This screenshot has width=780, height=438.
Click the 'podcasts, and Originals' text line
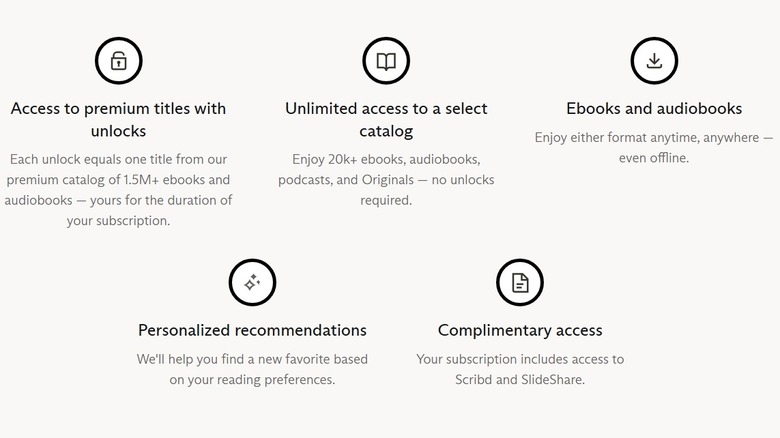tap(386, 179)
